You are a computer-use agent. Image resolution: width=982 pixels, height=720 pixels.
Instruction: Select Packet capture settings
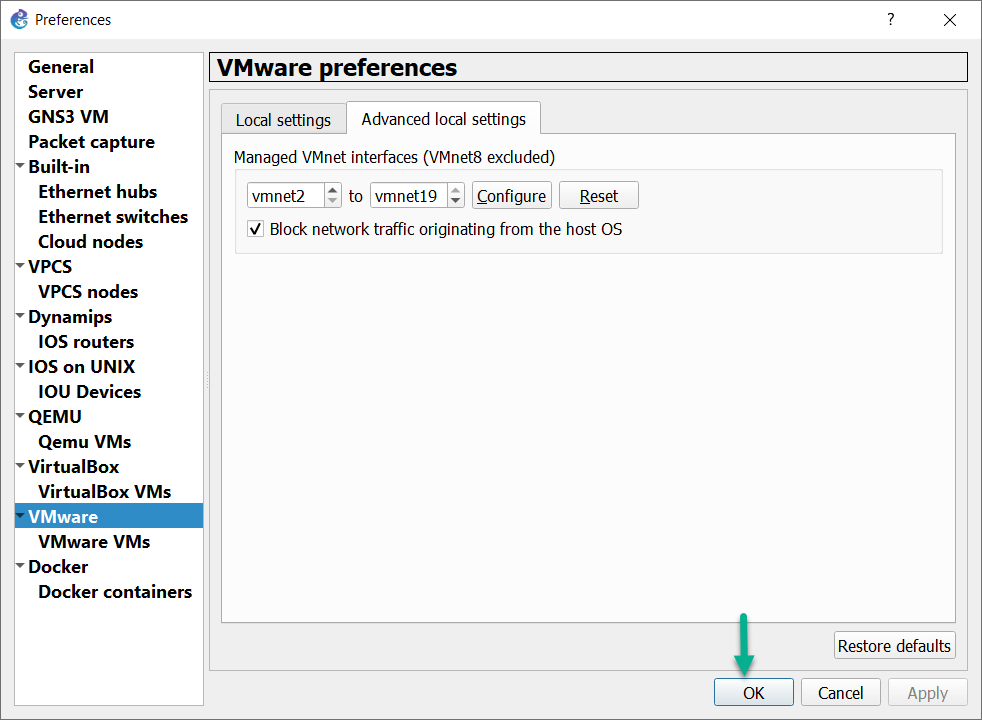91,141
